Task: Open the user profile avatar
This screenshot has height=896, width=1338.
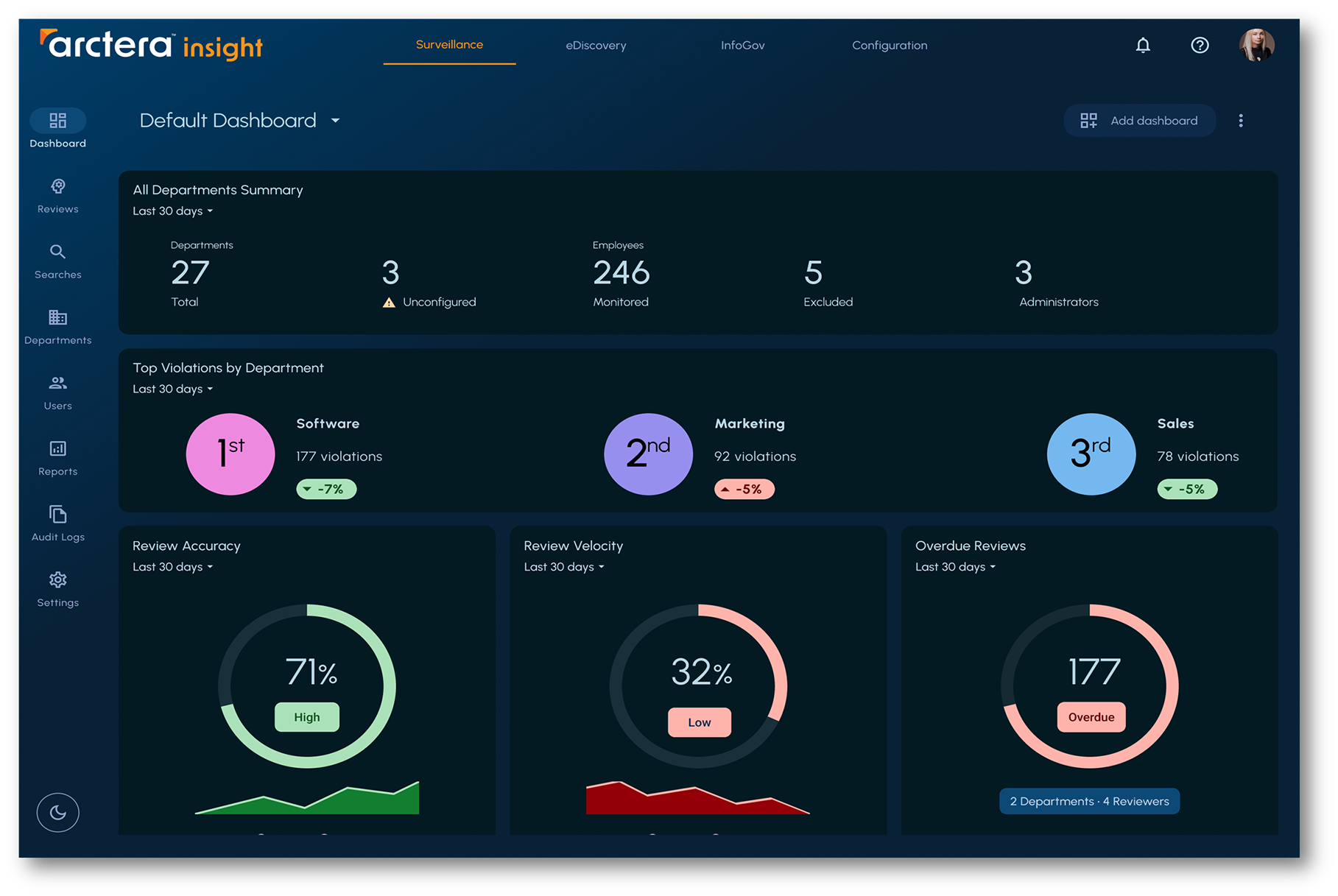Action: pos(1256,46)
